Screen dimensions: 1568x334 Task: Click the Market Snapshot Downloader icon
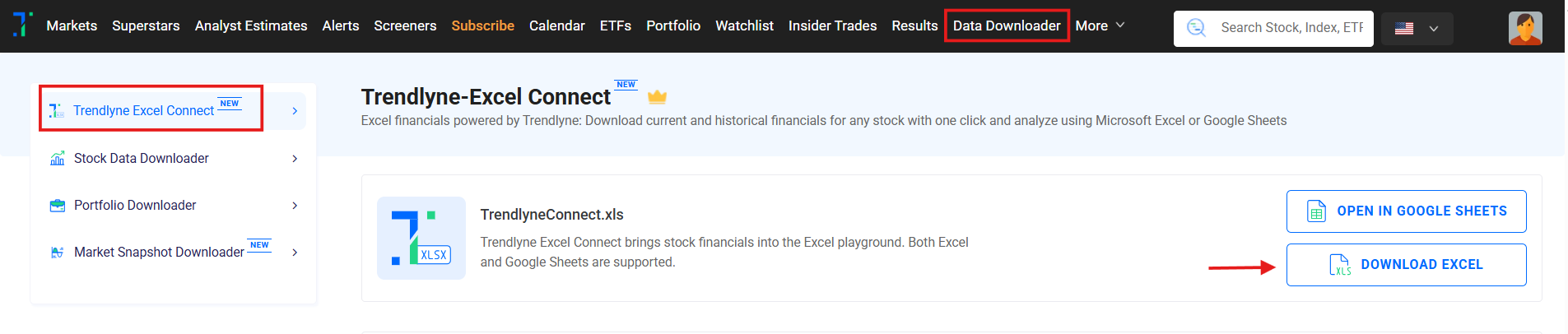tap(57, 252)
